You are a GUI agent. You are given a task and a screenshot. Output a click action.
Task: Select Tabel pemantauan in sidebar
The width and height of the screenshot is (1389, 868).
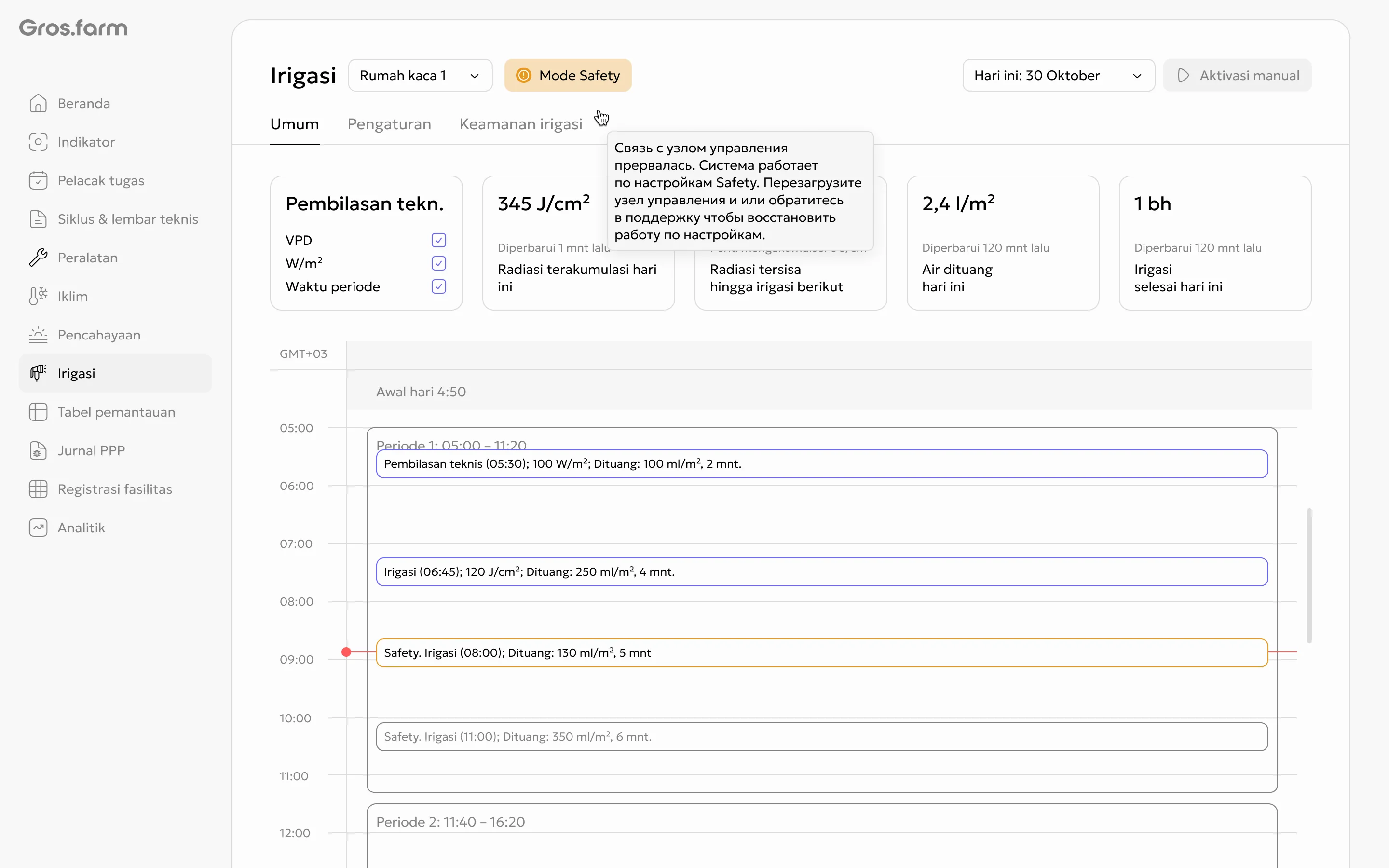[115, 412]
